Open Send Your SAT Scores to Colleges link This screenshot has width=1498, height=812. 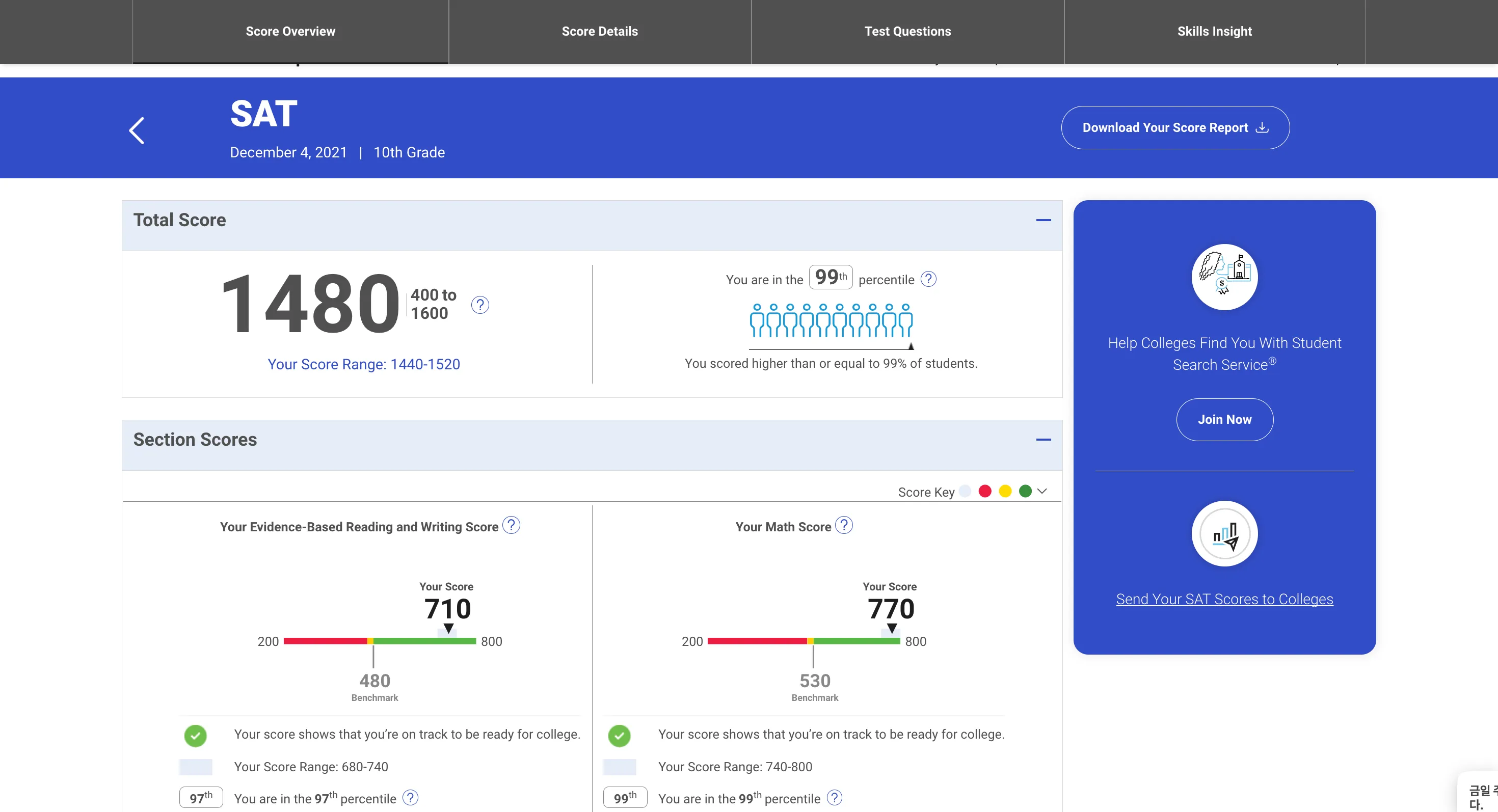coord(1225,599)
